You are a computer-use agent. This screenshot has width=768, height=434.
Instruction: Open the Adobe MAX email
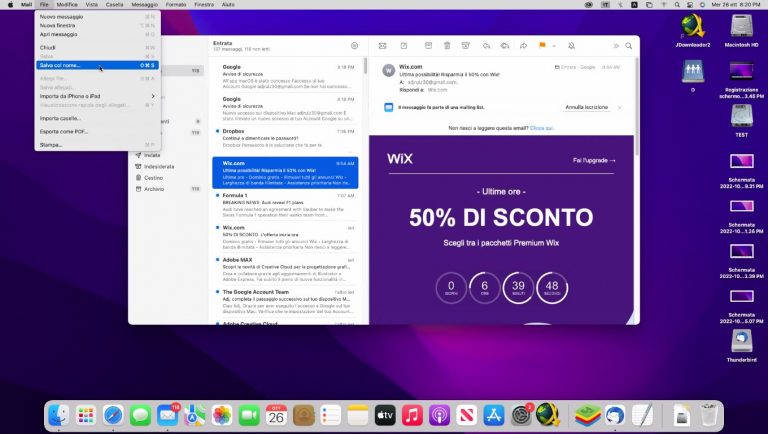click(x=286, y=269)
